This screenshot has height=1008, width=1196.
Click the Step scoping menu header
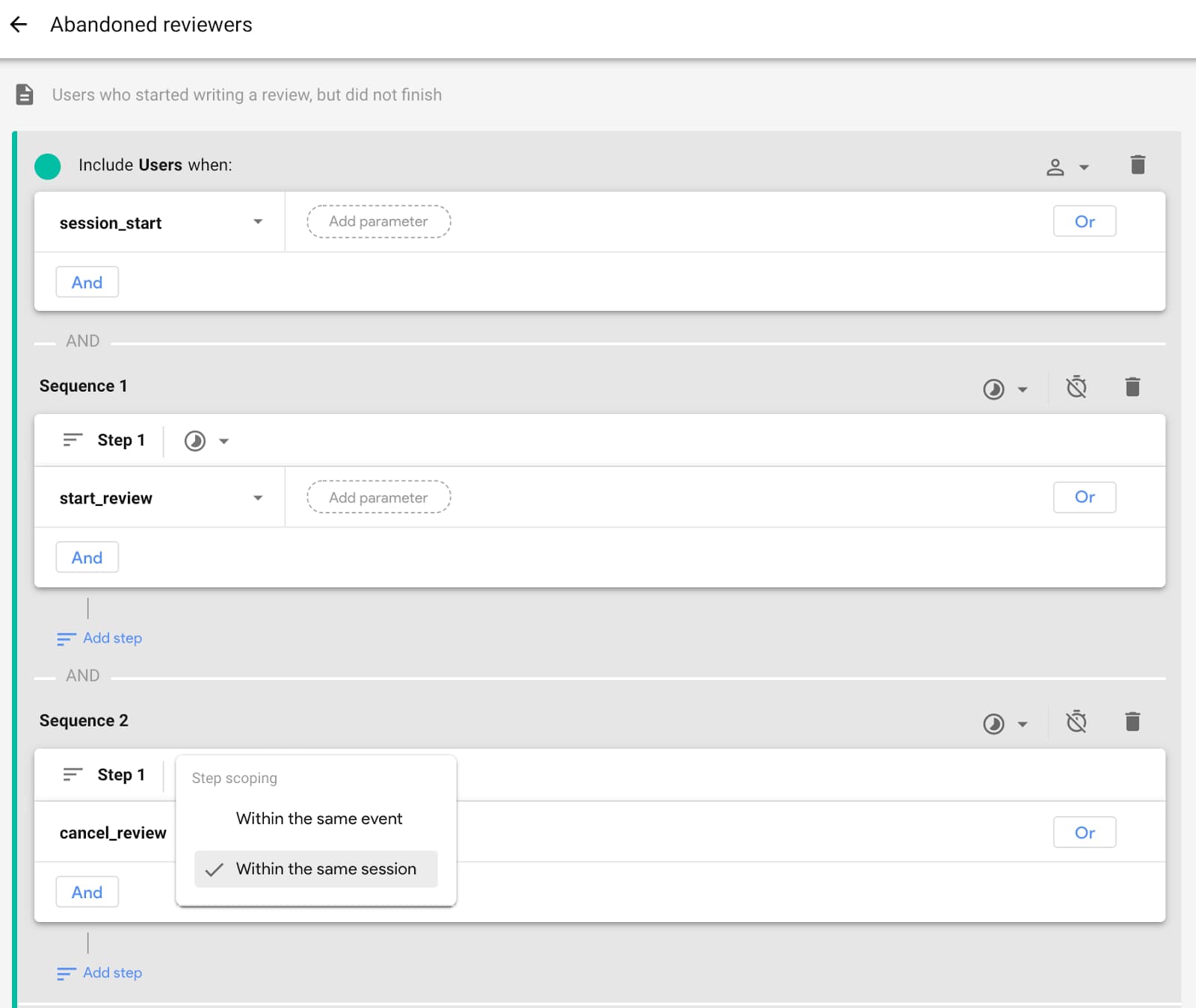pos(235,779)
